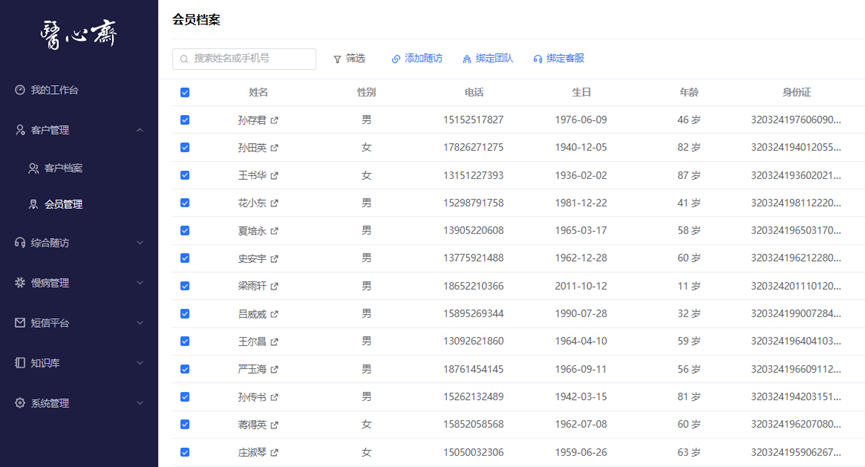Open external link icon next to 吕威威
The width and height of the screenshot is (865, 467).
(274, 314)
